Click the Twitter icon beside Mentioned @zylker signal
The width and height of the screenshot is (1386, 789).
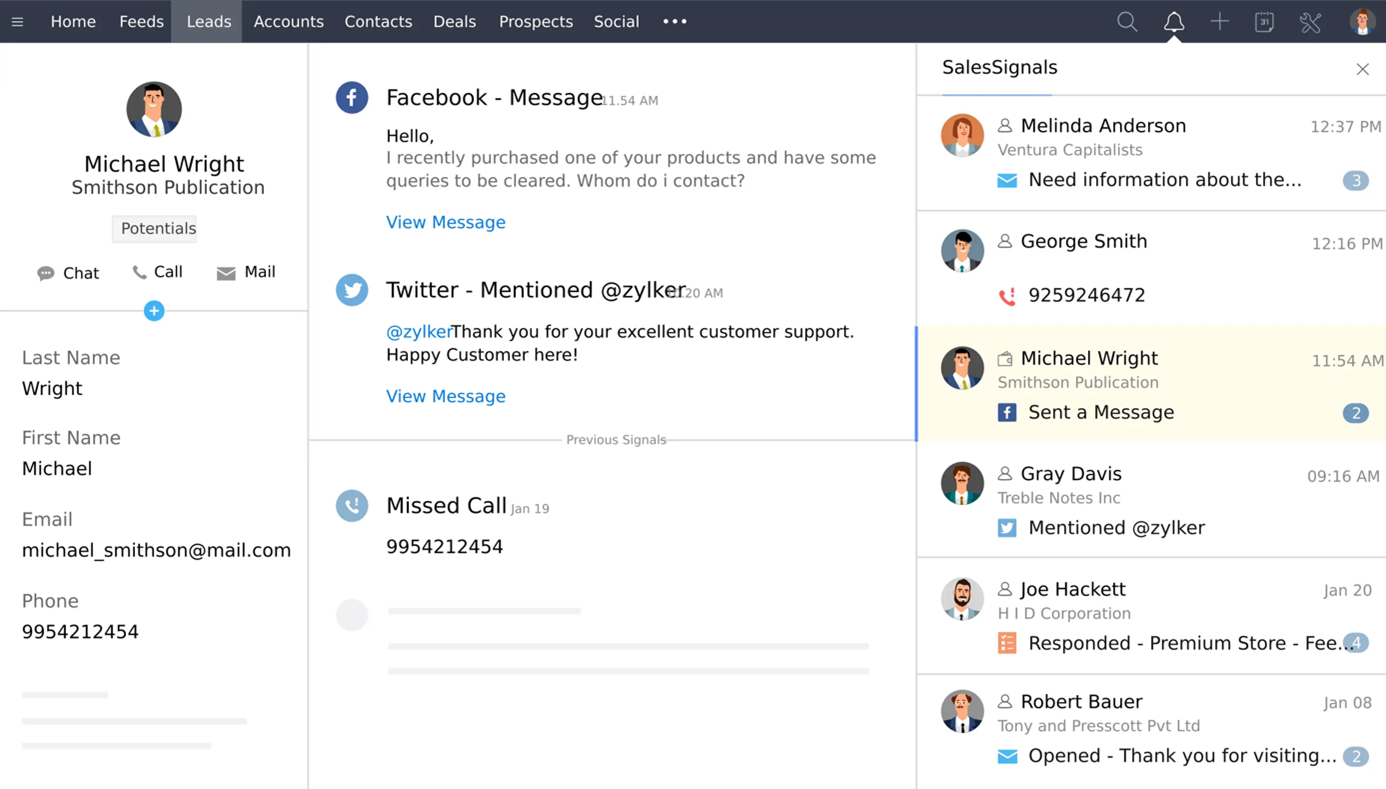click(x=352, y=290)
